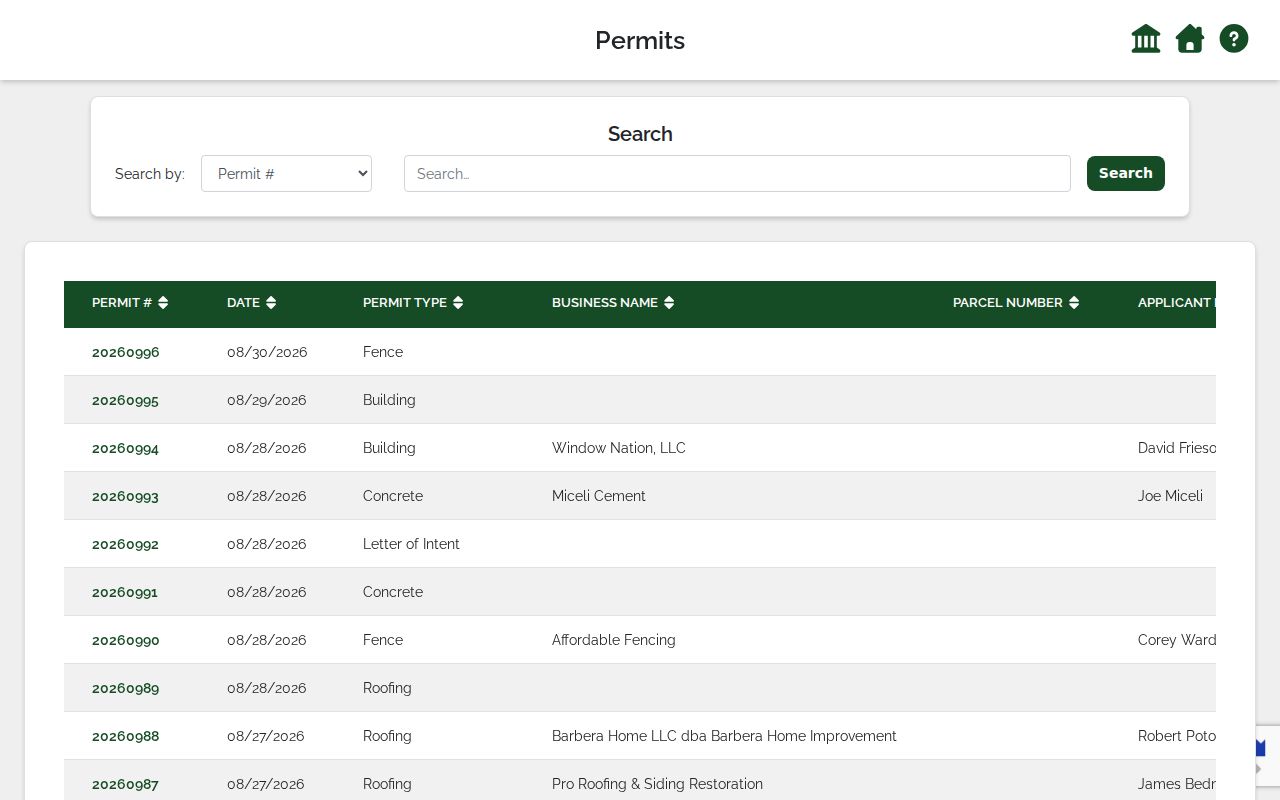Image resolution: width=1280 pixels, height=800 pixels.
Task: Click the Permits page heading
Action: tap(640, 40)
